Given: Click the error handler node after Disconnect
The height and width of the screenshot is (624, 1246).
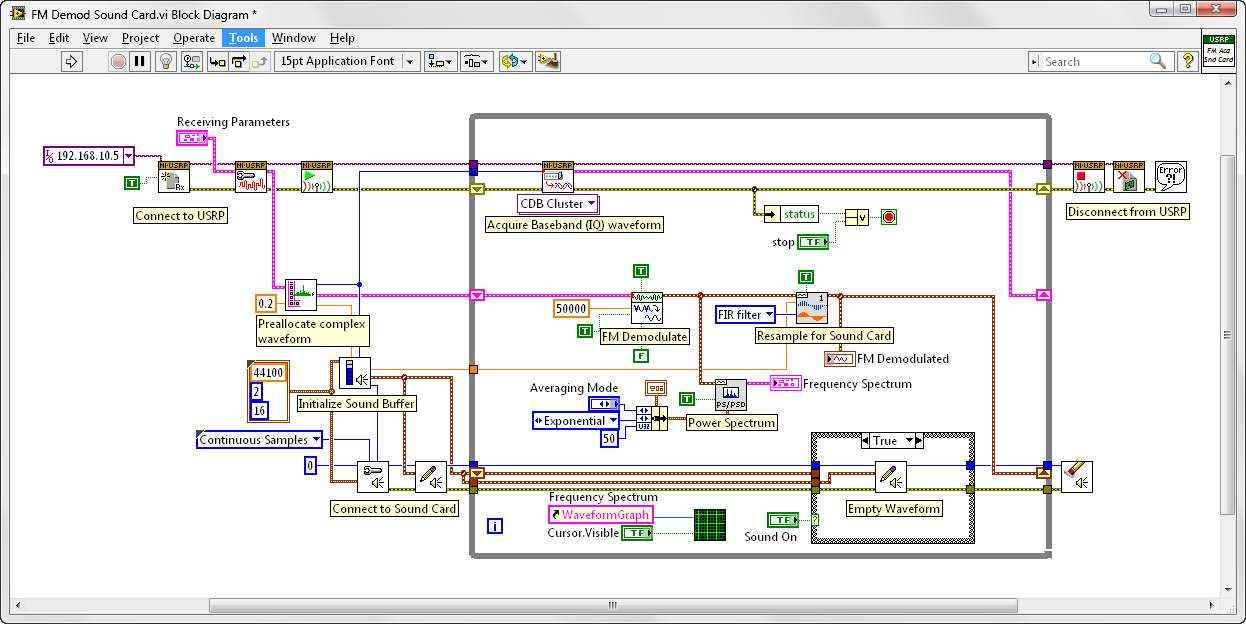Looking at the screenshot, I should pyautogui.click(x=1170, y=177).
